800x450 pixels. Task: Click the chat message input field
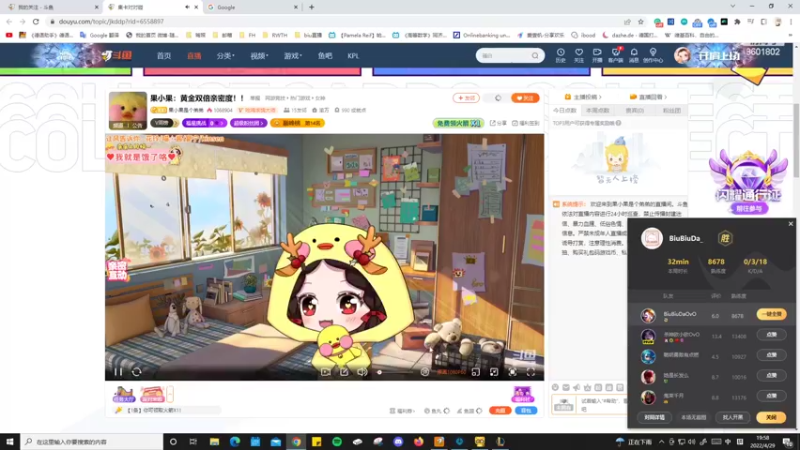pos(604,405)
